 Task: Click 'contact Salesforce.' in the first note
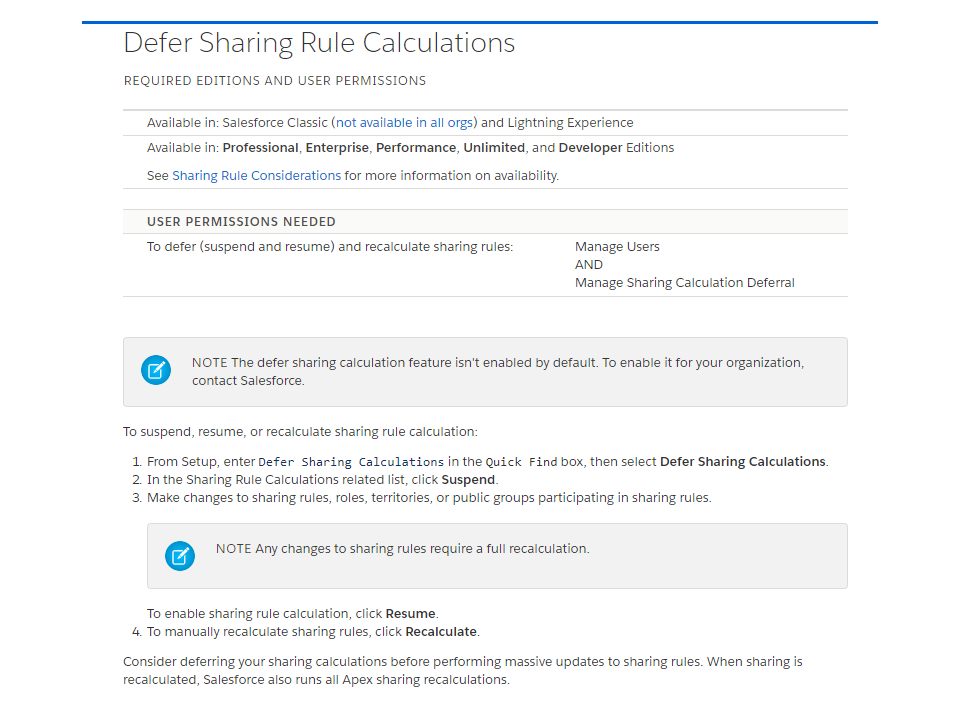248,381
